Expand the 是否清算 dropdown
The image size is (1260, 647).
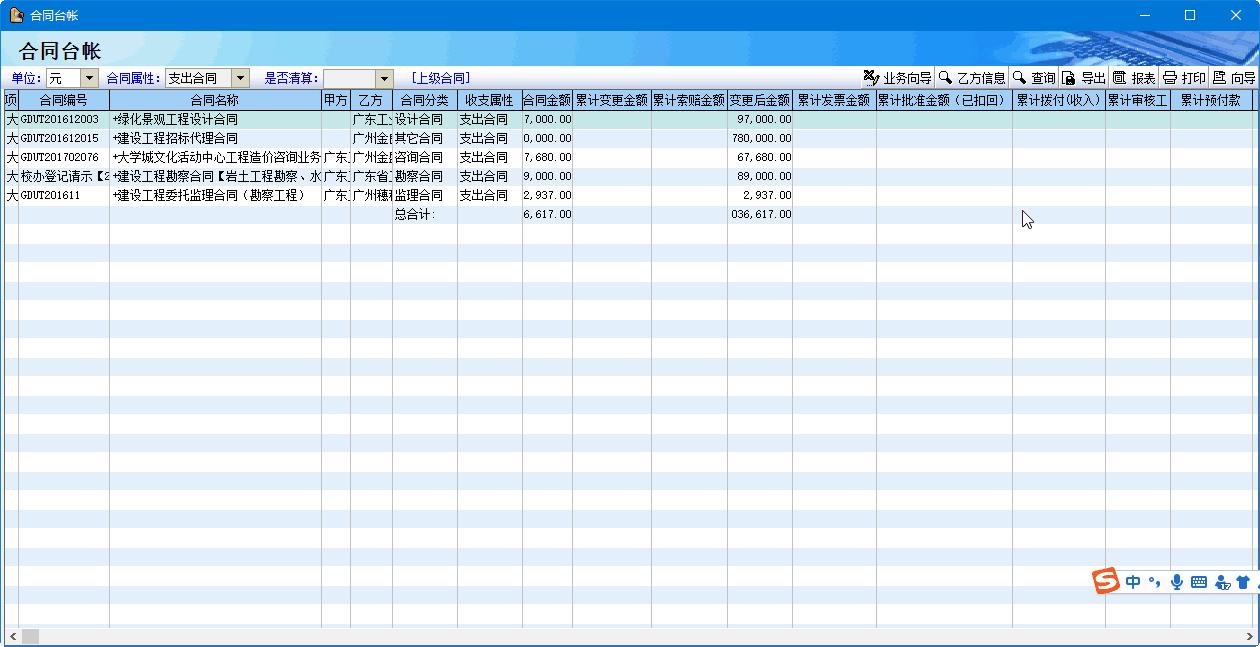tap(384, 78)
